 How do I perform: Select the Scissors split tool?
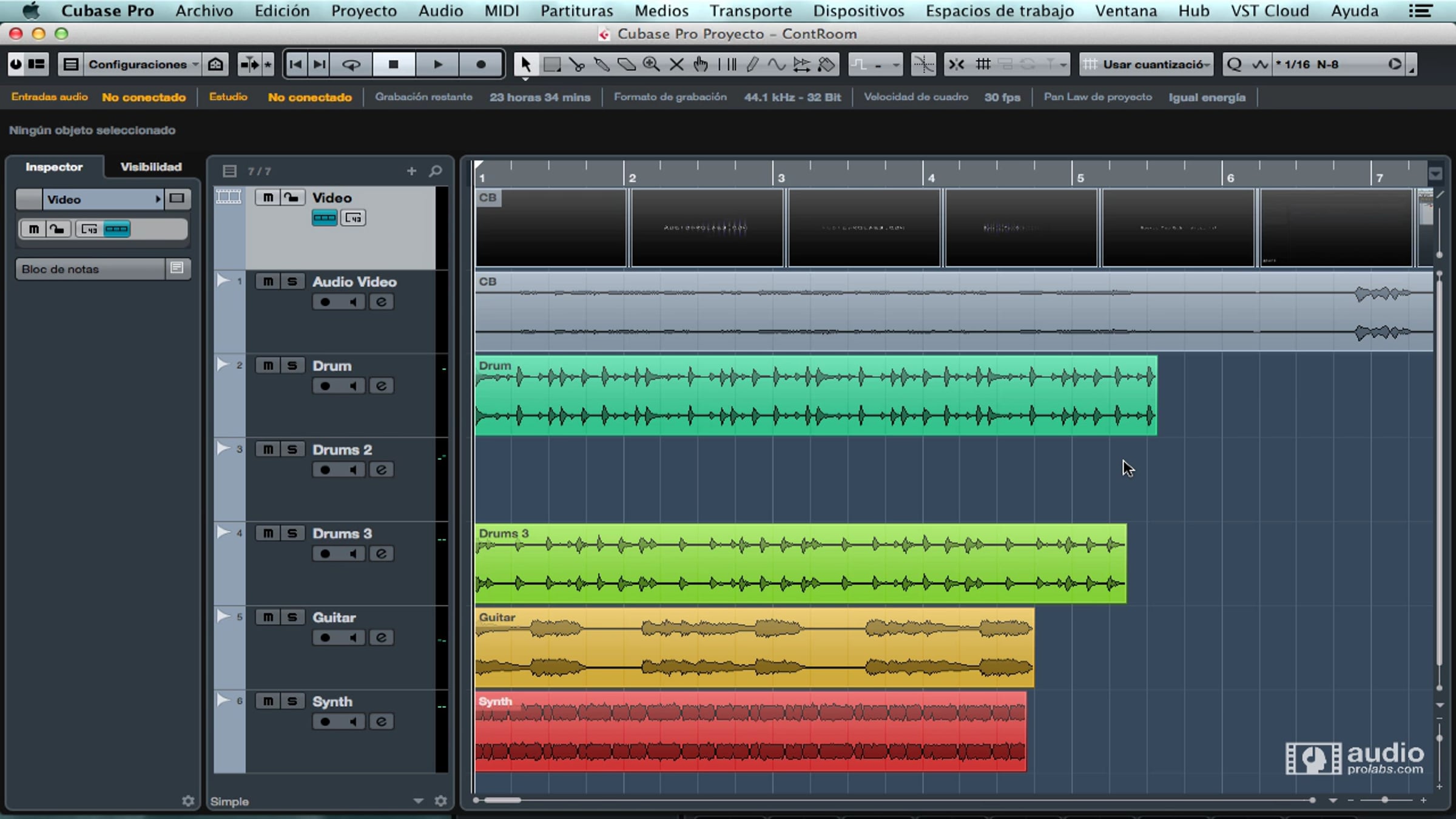pyautogui.click(x=576, y=64)
